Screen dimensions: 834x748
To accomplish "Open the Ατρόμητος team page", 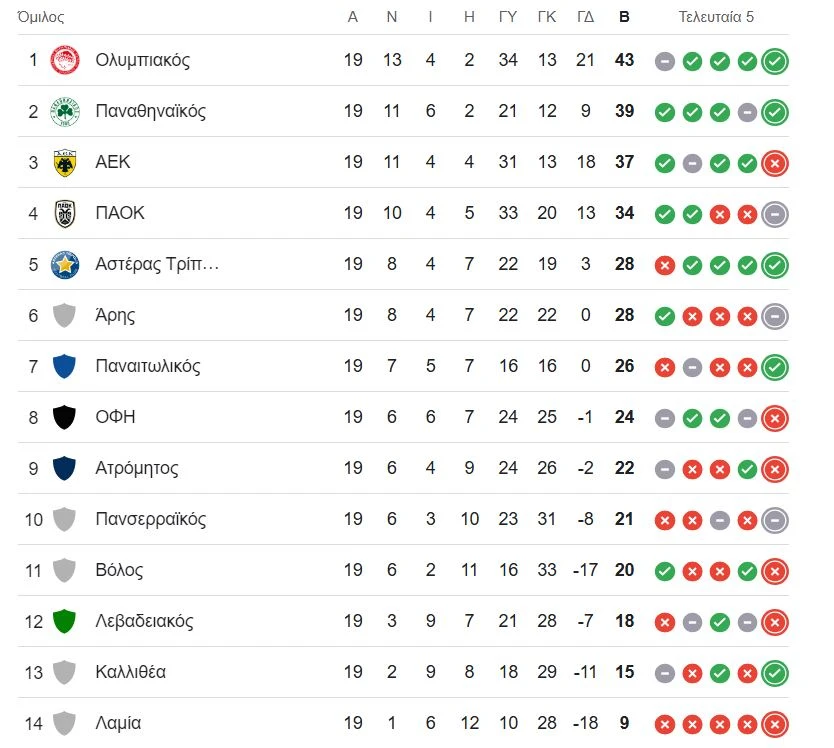I will pyautogui.click(x=137, y=468).
